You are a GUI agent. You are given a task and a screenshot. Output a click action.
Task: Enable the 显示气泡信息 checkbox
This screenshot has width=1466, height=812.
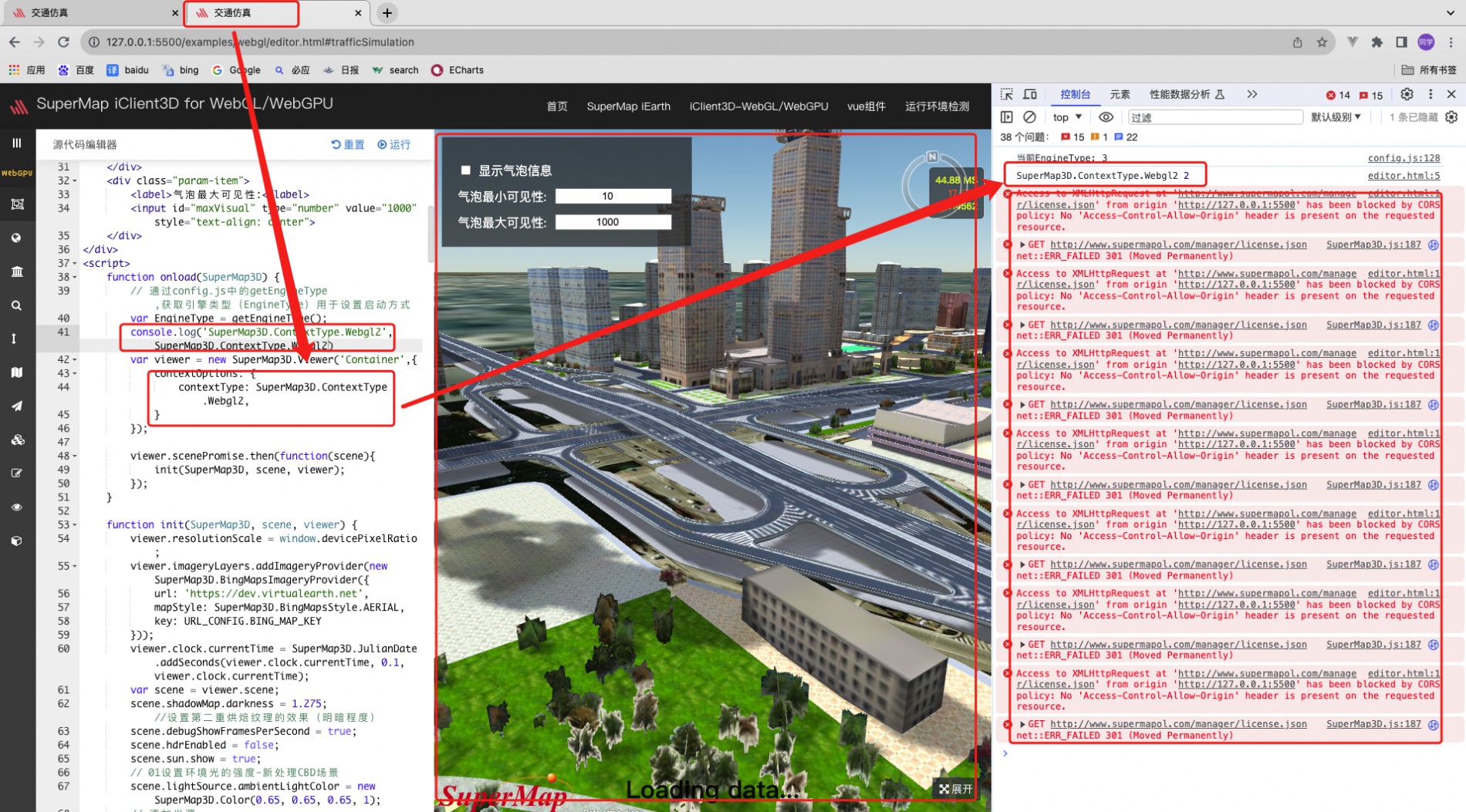tap(465, 170)
